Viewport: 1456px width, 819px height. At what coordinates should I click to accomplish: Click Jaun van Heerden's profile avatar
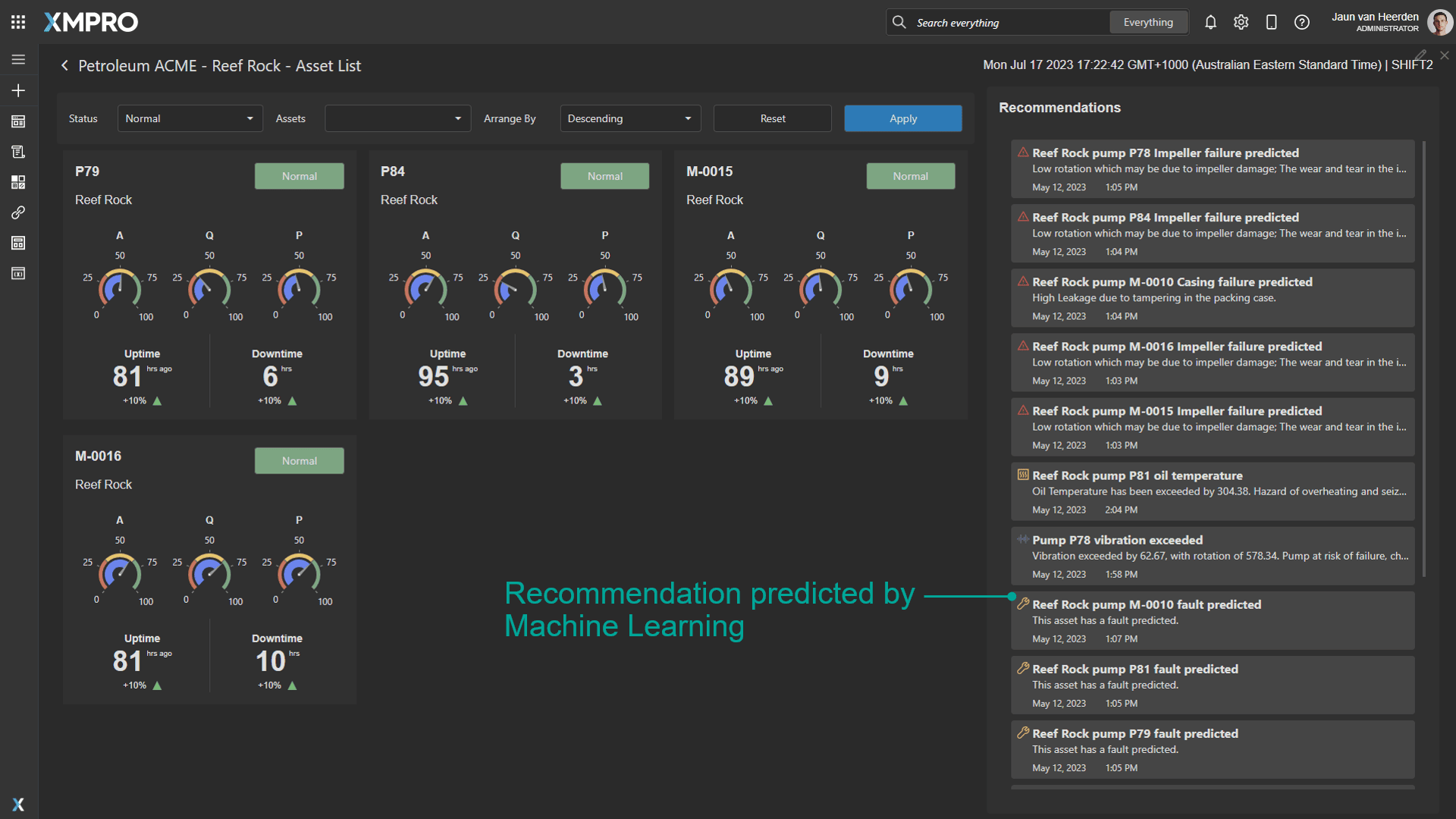tap(1439, 22)
